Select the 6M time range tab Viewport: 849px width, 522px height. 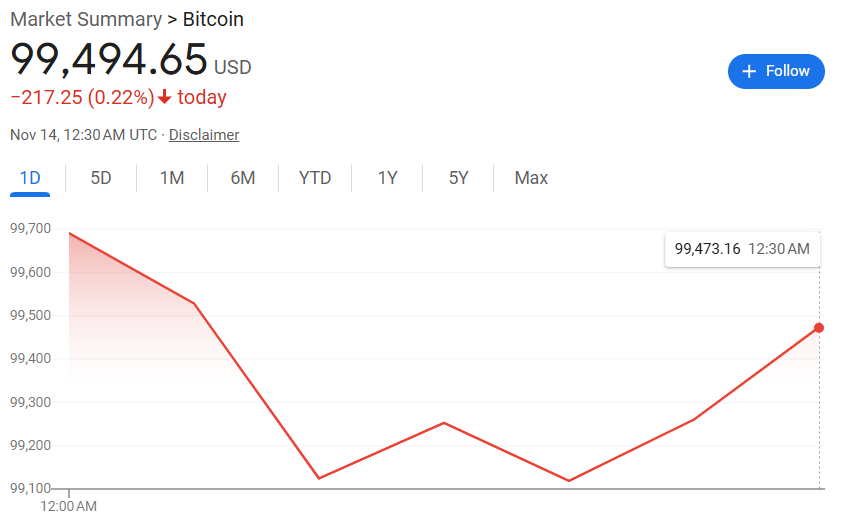coord(243,178)
